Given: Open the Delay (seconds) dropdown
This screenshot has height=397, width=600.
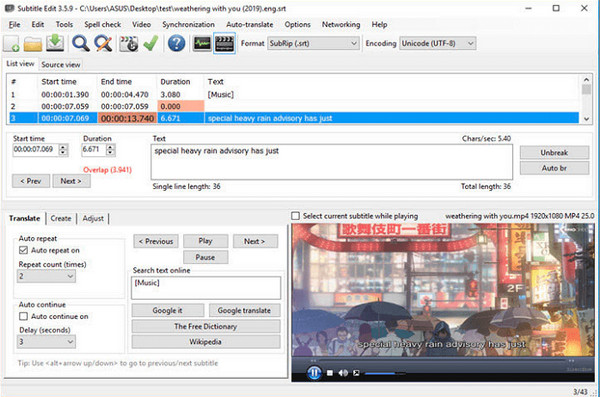Looking at the screenshot, I should tap(46, 342).
